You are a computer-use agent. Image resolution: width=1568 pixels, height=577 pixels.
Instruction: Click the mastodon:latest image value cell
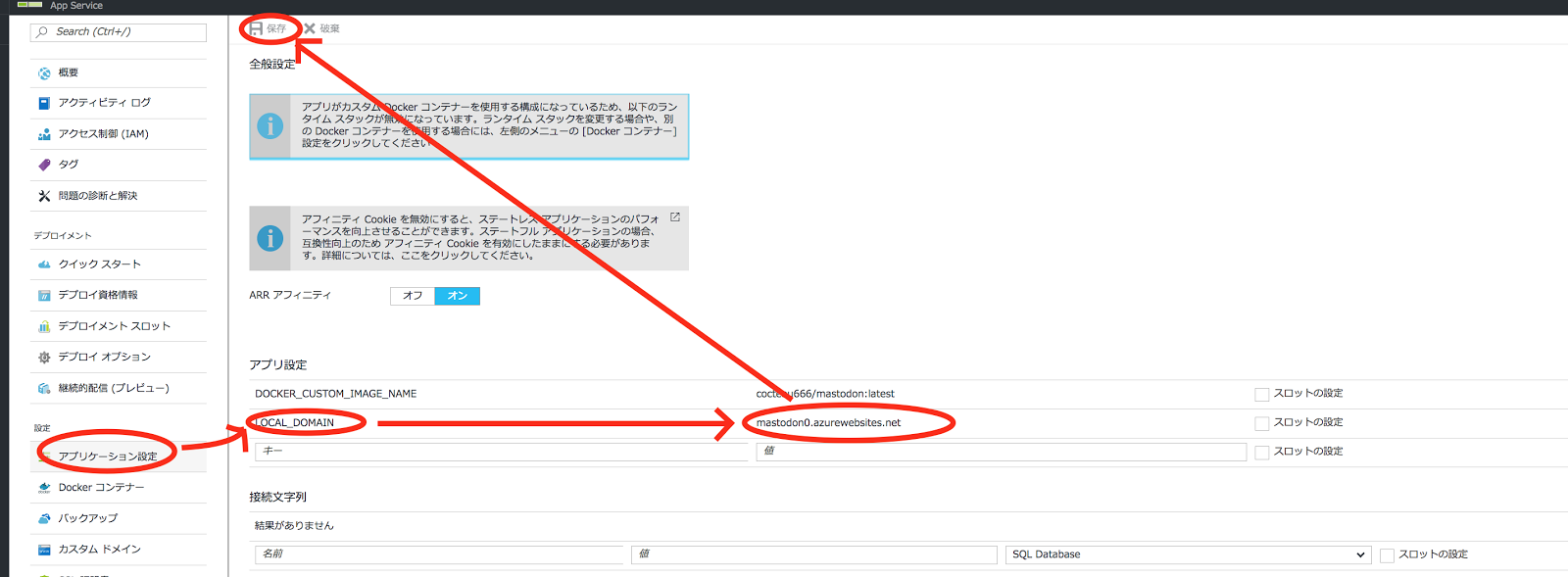tap(825, 394)
